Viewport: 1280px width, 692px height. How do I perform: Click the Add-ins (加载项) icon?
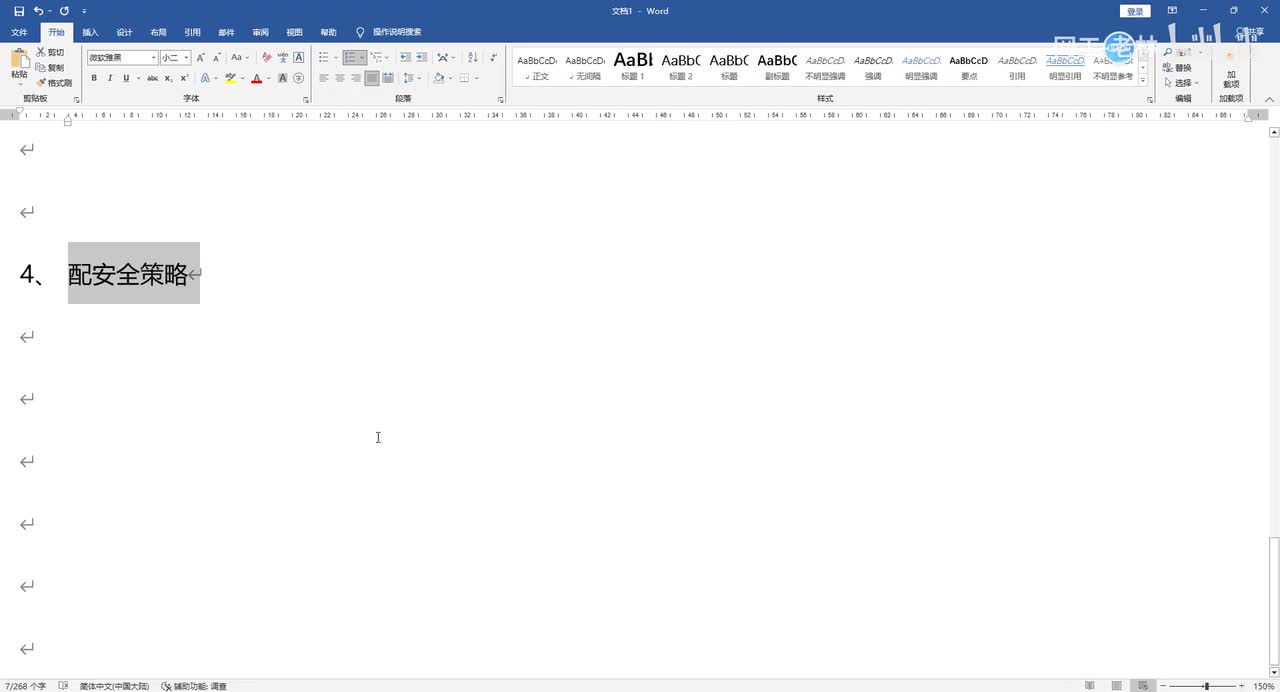pyautogui.click(x=1231, y=72)
